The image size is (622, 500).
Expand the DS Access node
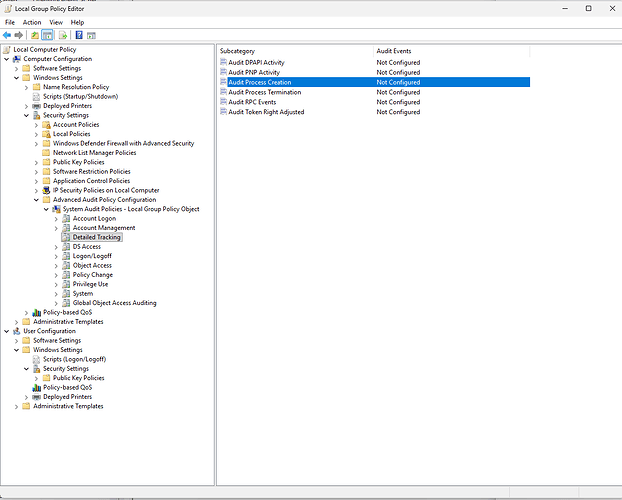click(56, 247)
